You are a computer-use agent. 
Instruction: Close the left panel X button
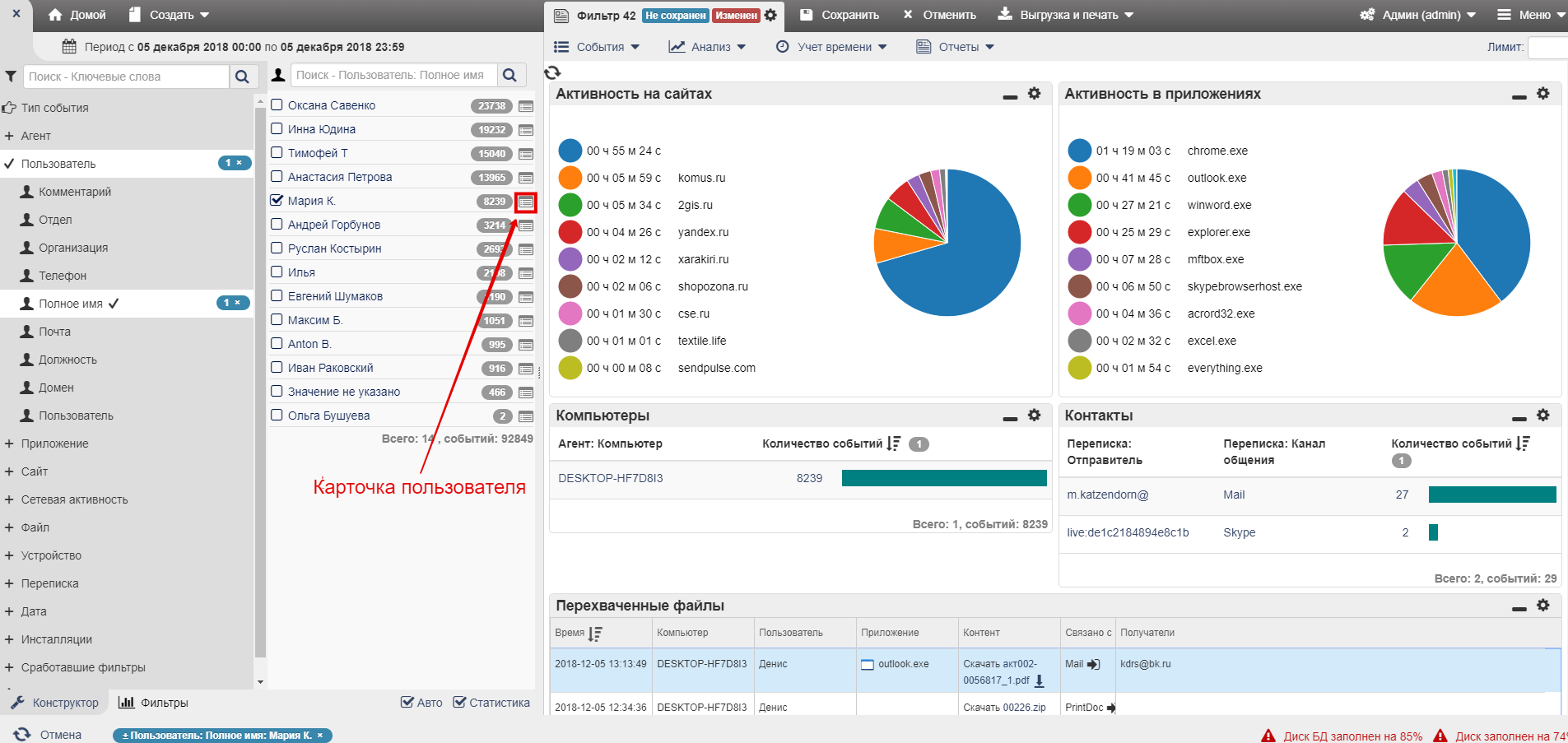pyautogui.click(x=16, y=14)
